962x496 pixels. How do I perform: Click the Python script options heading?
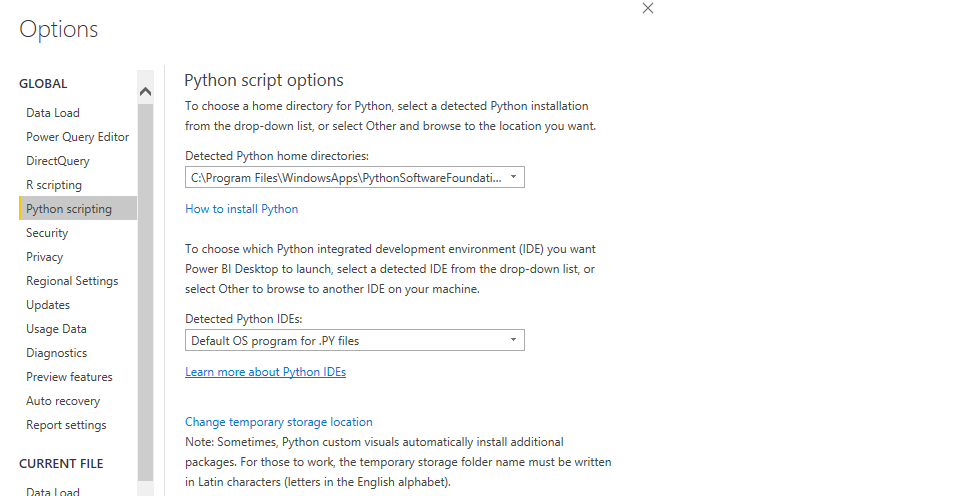coord(264,80)
